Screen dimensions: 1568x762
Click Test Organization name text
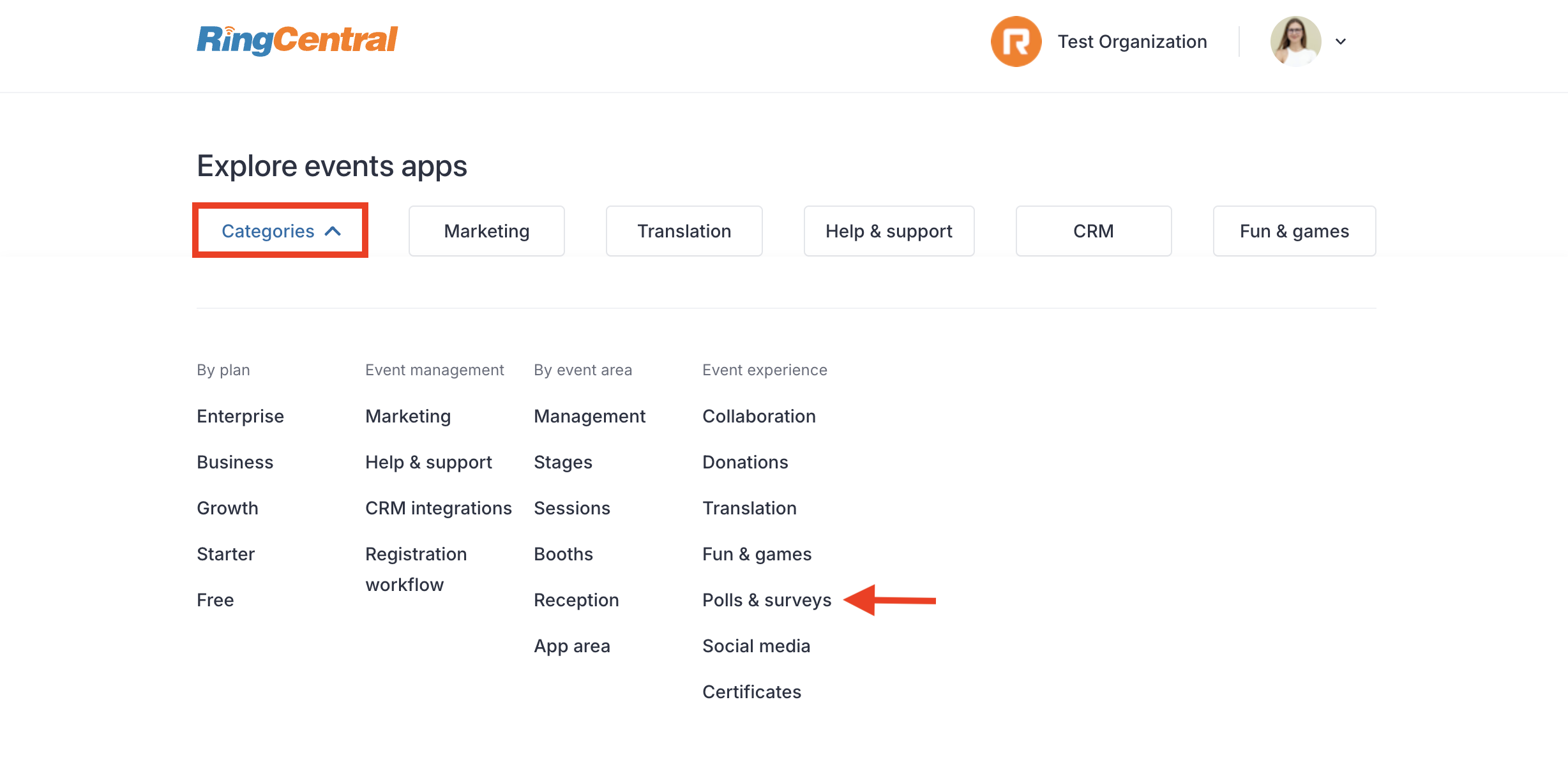pyautogui.click(x=1132, y=41)
